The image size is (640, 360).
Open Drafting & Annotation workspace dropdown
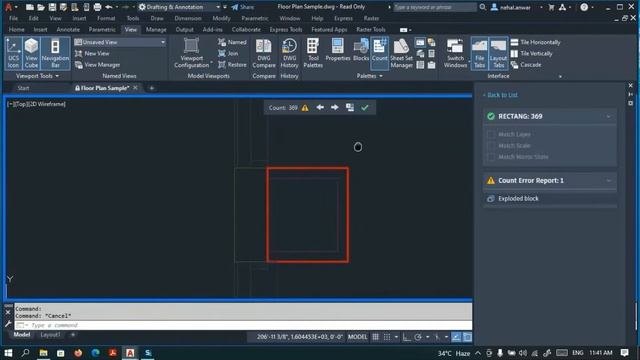tap(180, 7)
